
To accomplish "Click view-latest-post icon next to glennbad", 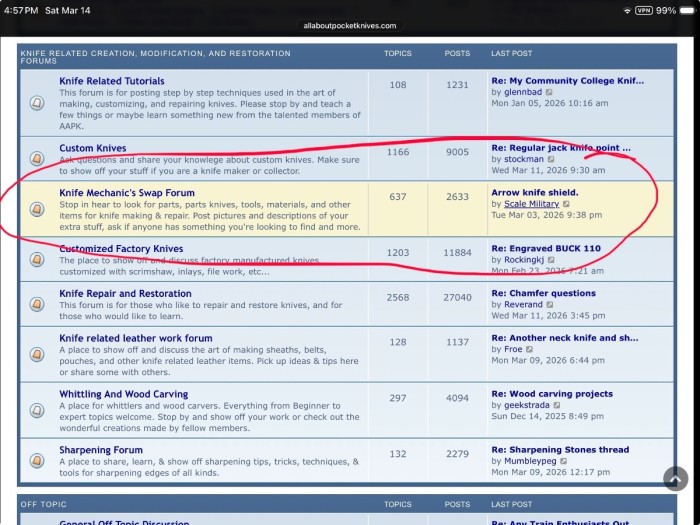I will point(549,92).
